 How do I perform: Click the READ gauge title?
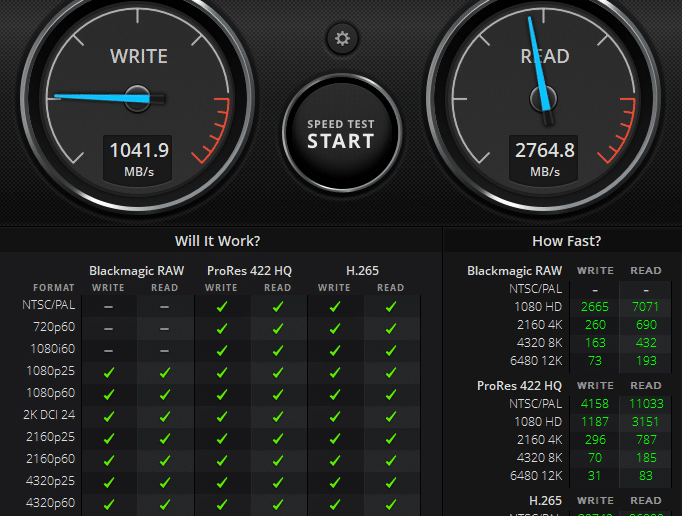pyautogui.click(x=545, y=57)
